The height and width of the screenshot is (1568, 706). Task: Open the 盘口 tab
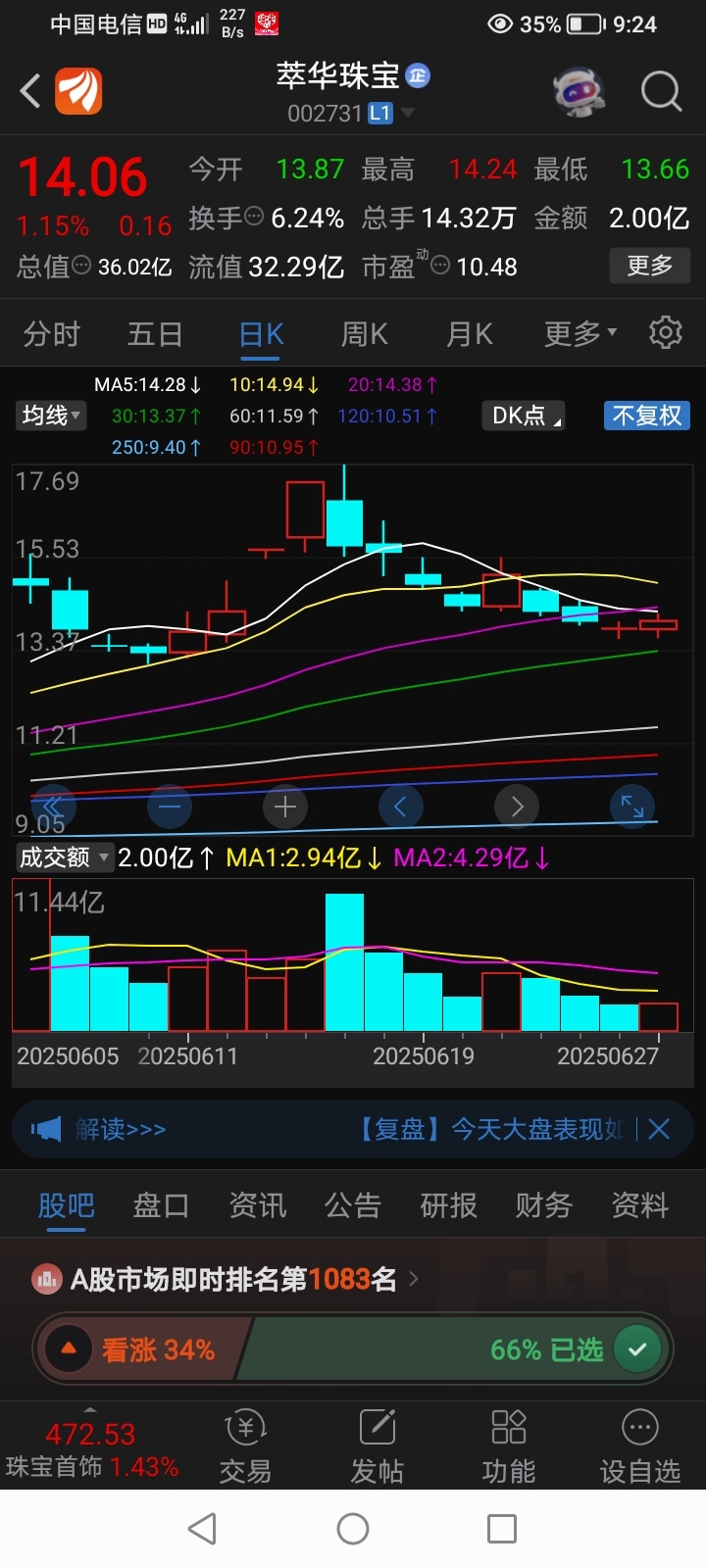pos(162,1205)
